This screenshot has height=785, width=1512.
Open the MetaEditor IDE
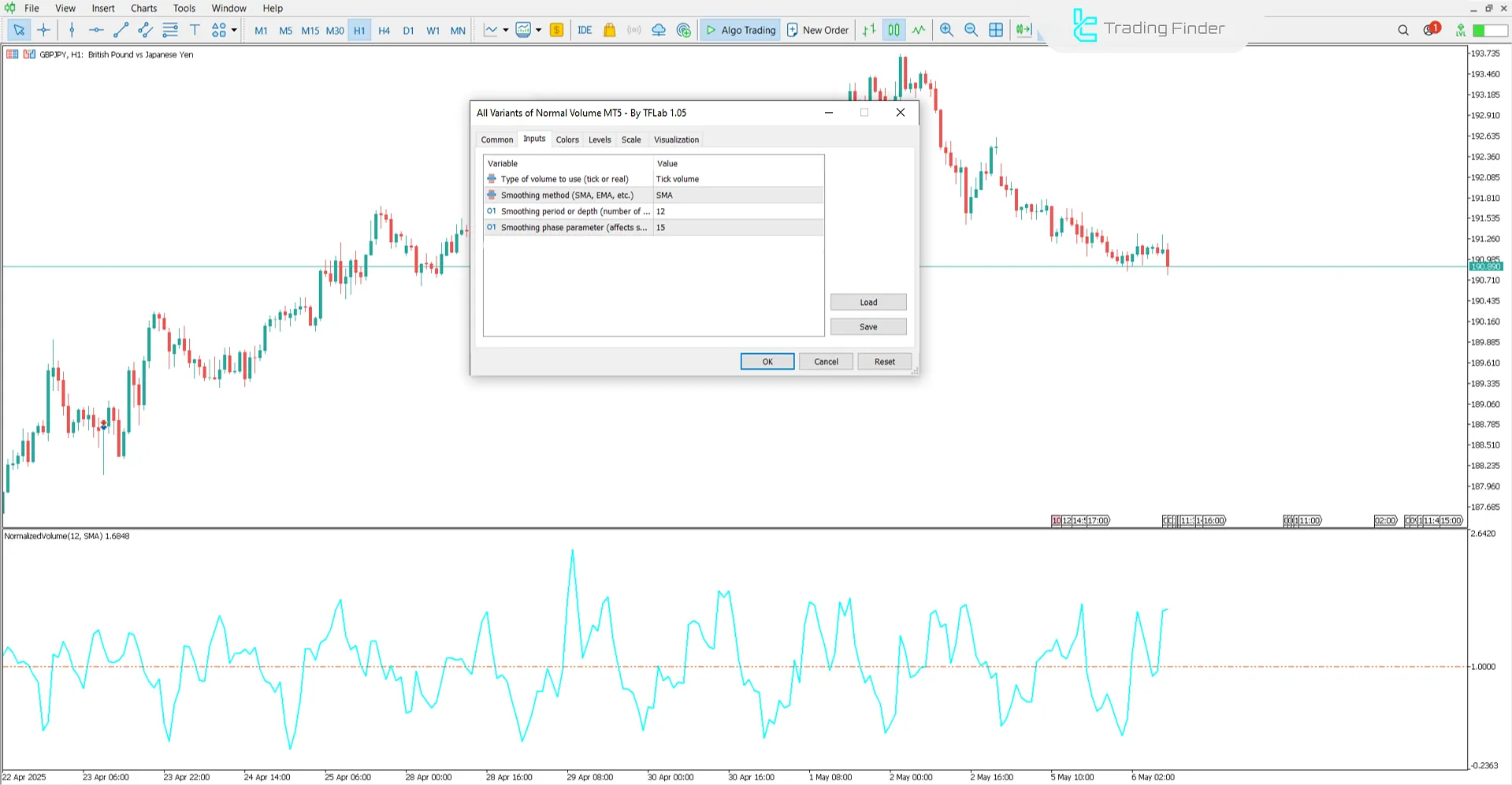[584, 30]
